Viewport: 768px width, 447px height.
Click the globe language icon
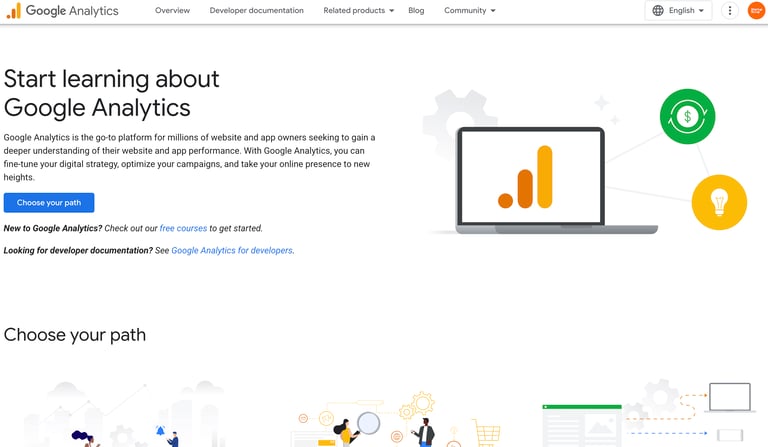[x=658, y=10]
